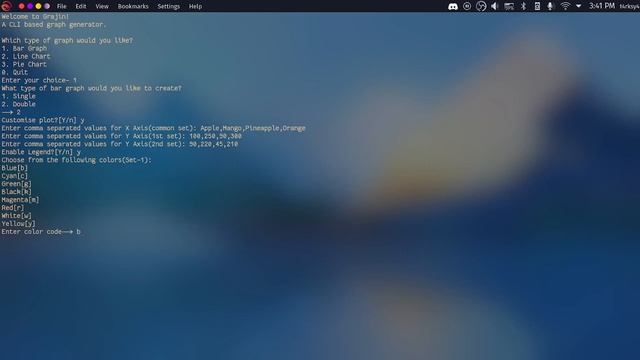Click the yellow window control button
640x360 pixels.
tap(38, 6)
